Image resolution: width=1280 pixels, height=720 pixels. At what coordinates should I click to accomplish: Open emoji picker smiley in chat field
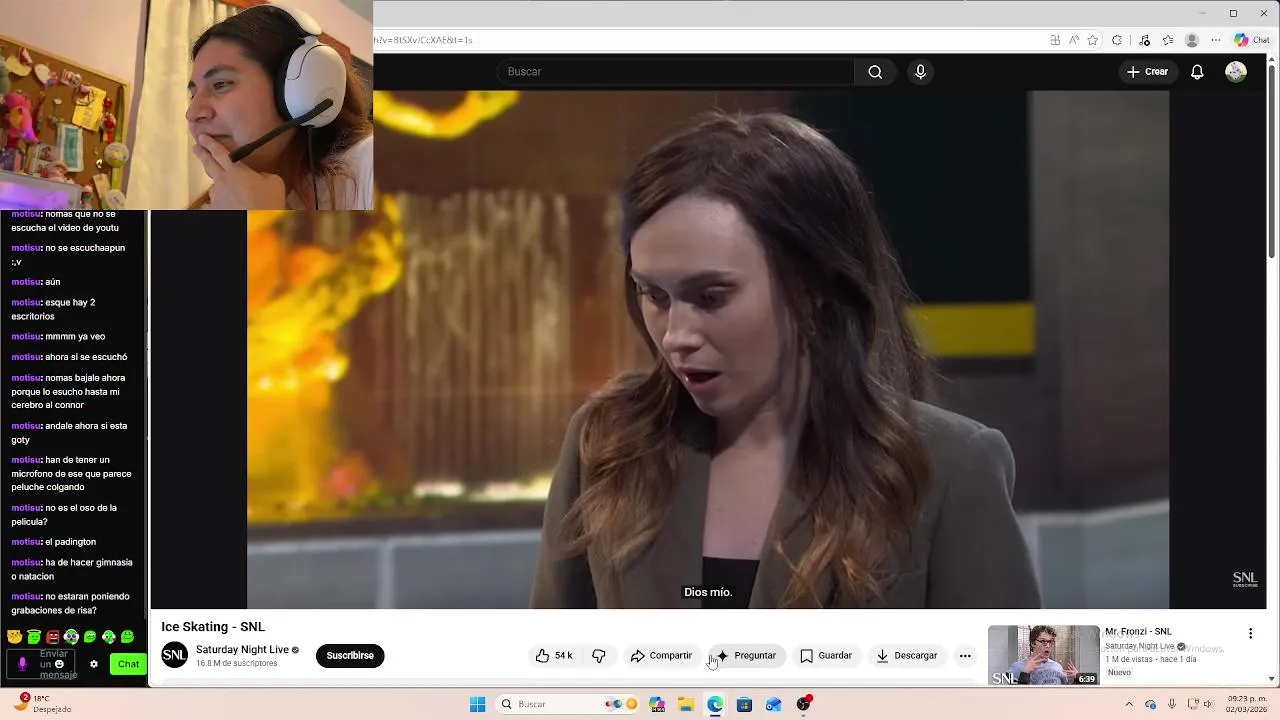click(x=60, y=664)
